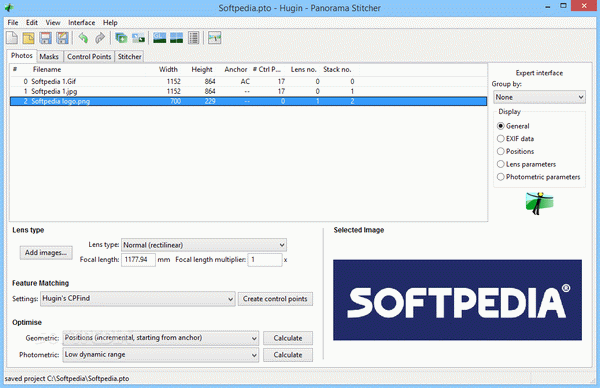
Task: Open the View menu
Action: point(53,23)
